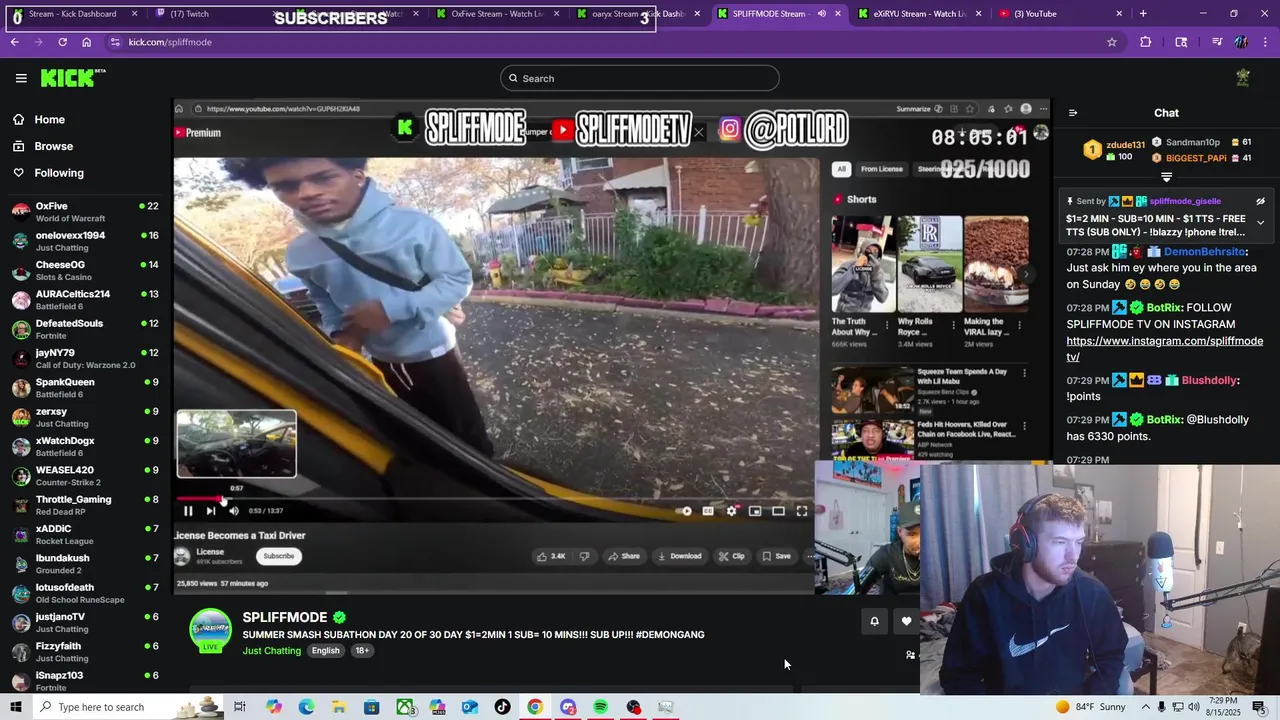Open OxFive channel in sidebar

pos(85,212)
